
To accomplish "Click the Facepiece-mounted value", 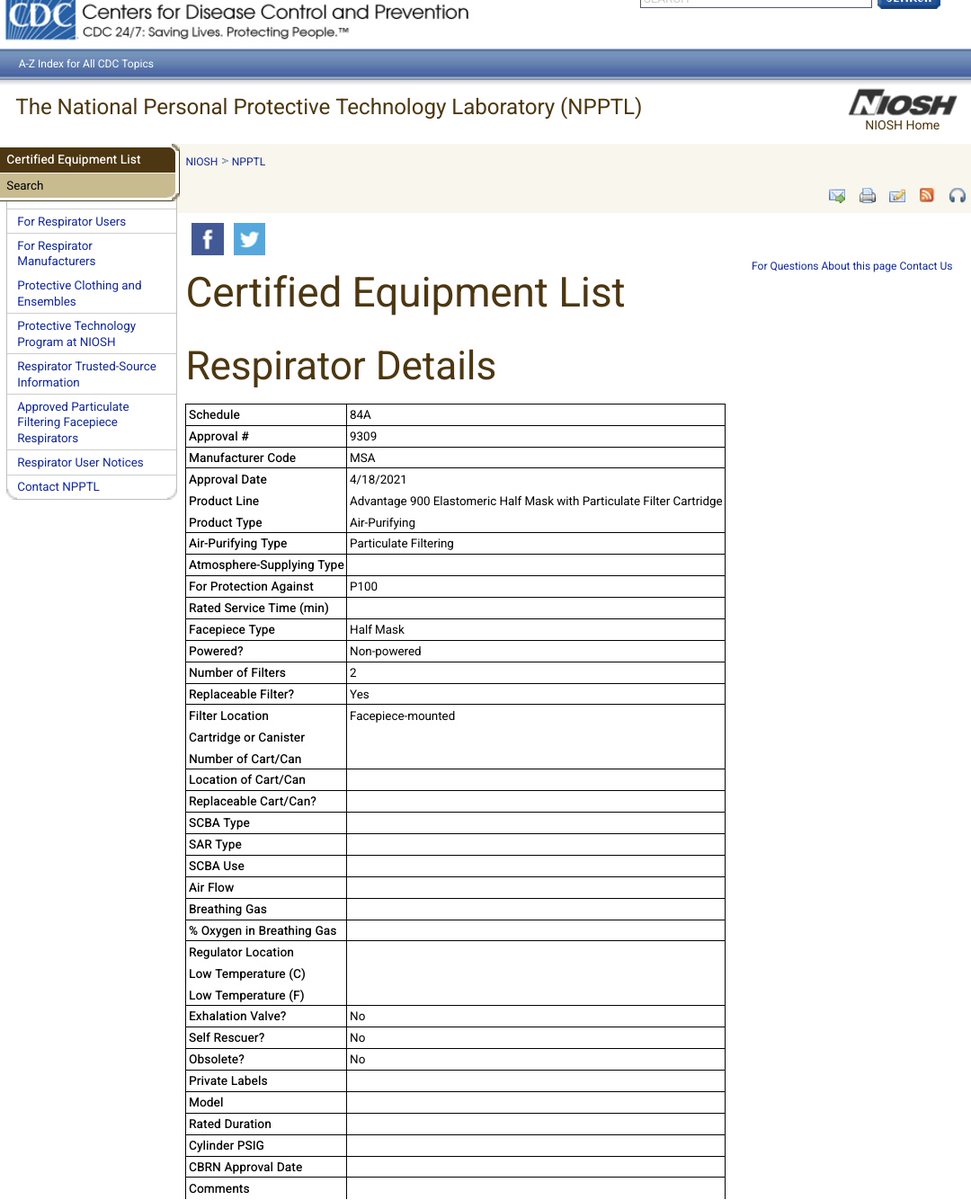I will (402, 716).
